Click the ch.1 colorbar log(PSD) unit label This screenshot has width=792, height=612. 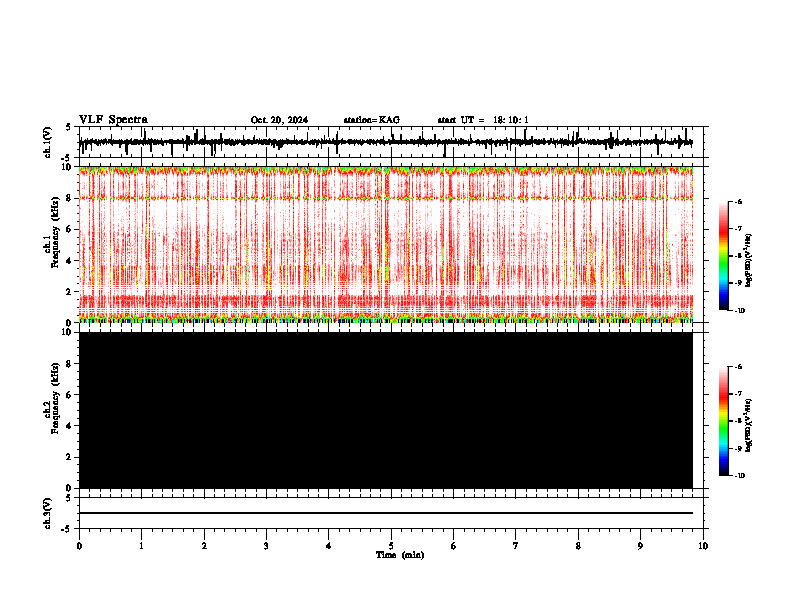click(x=749, y=261)
